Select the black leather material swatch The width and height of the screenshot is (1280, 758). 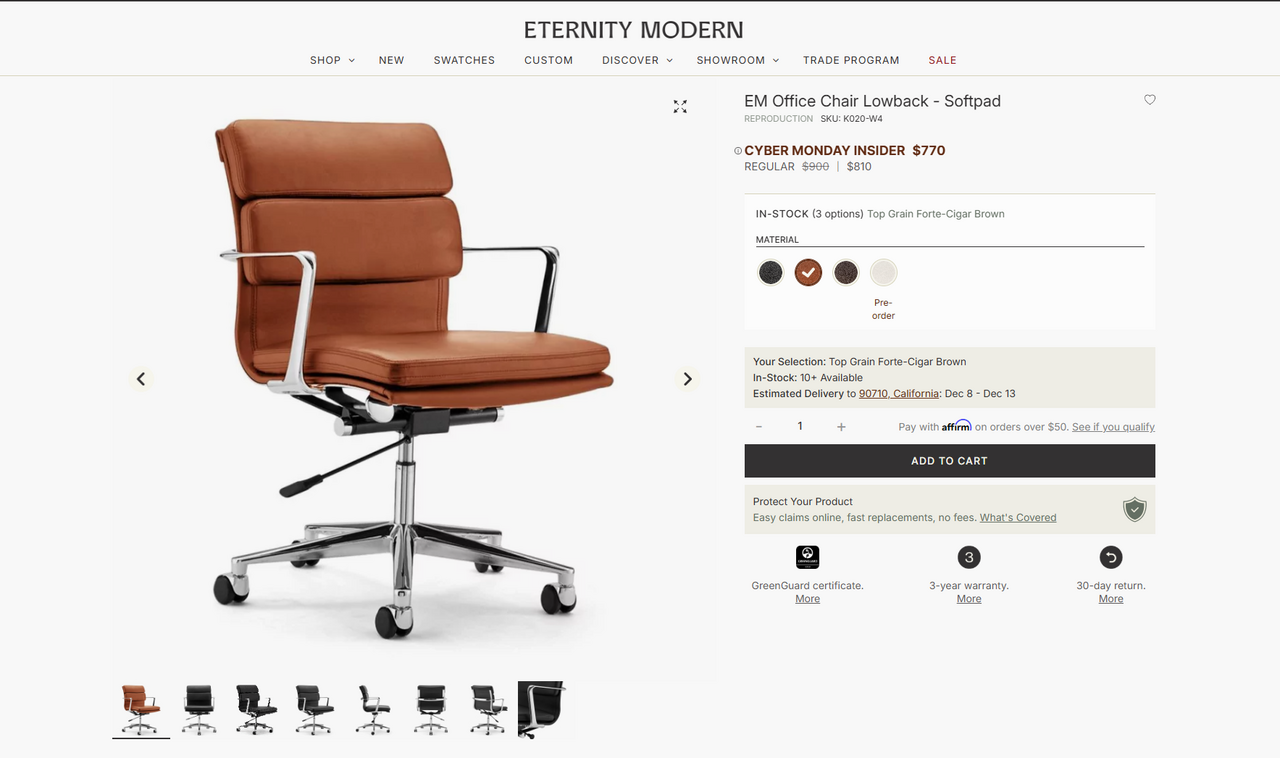click(x=770, y=272)
